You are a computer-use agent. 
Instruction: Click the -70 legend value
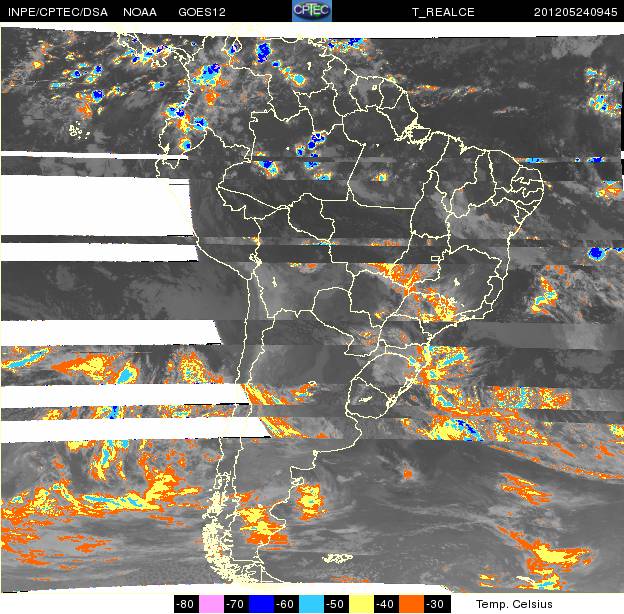pos(236,604)
